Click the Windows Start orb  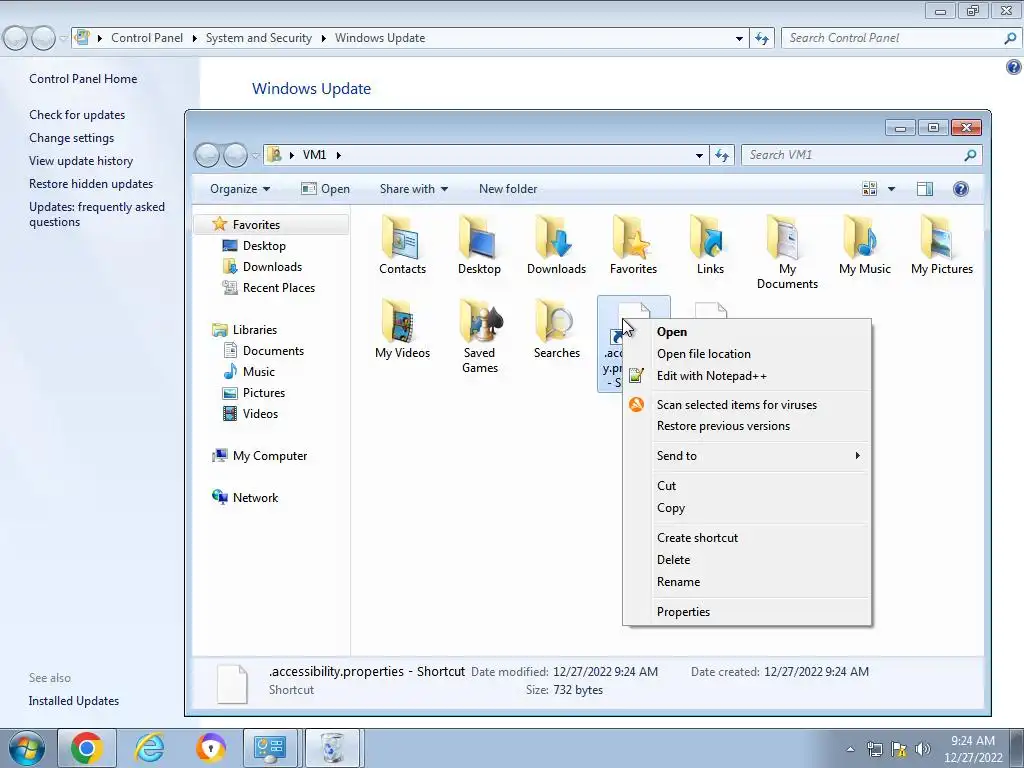[27, 748]
